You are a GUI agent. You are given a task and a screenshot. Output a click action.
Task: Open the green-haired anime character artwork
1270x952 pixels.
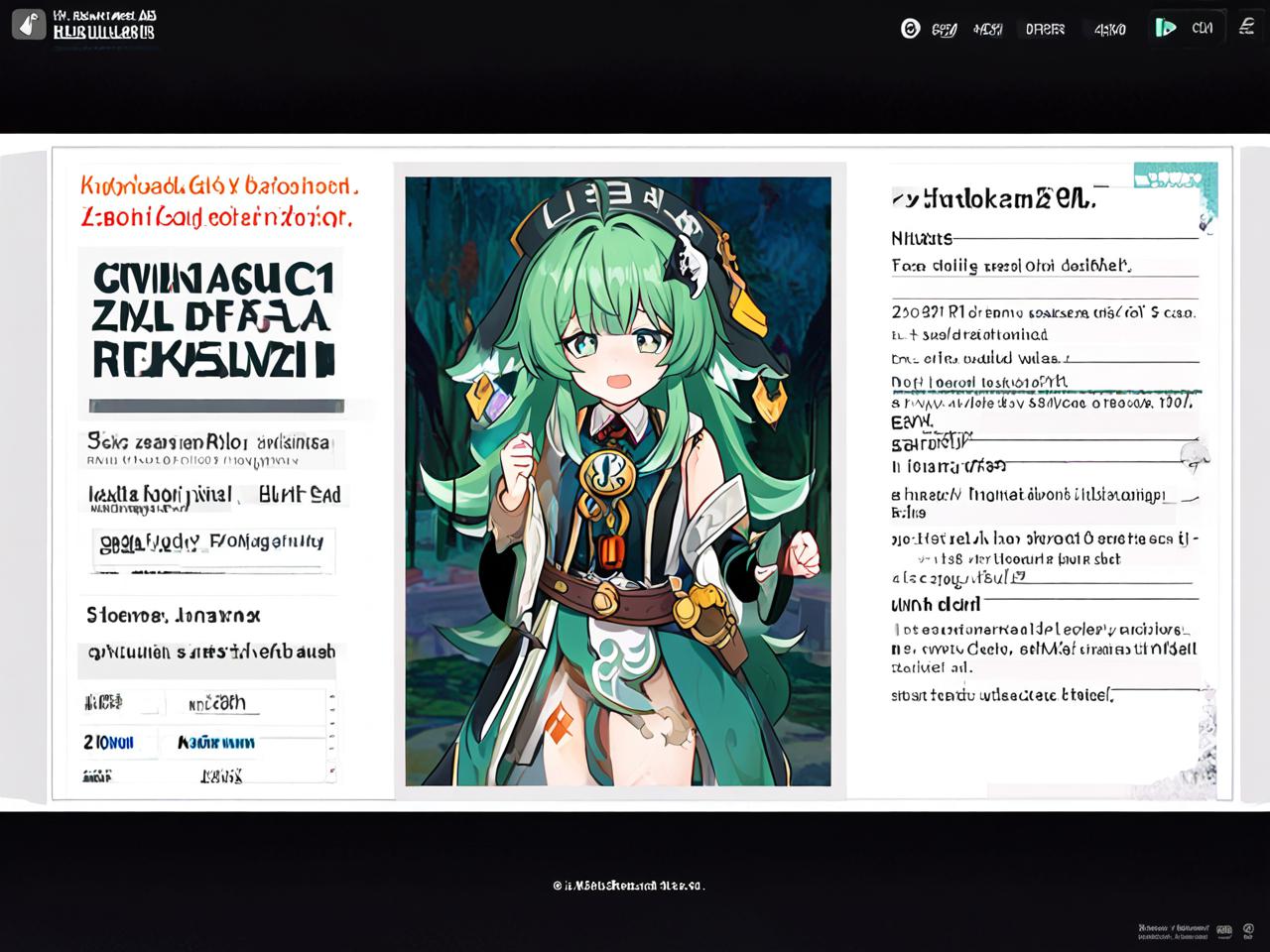(x=618, y=481)
